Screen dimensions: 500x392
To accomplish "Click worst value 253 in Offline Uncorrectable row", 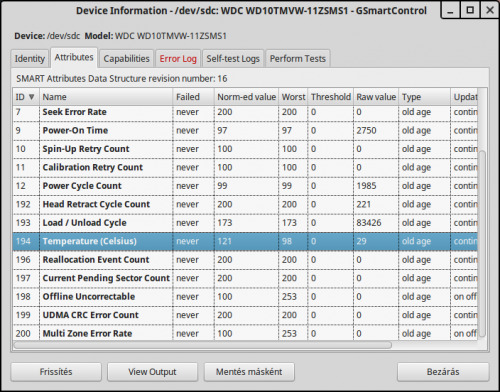I will pos(289,297).
